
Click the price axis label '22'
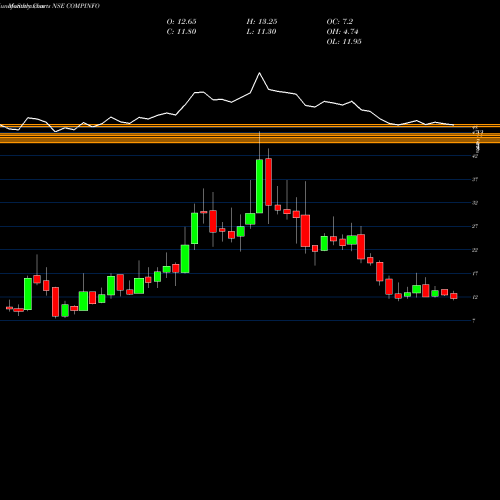click(475, 250)
